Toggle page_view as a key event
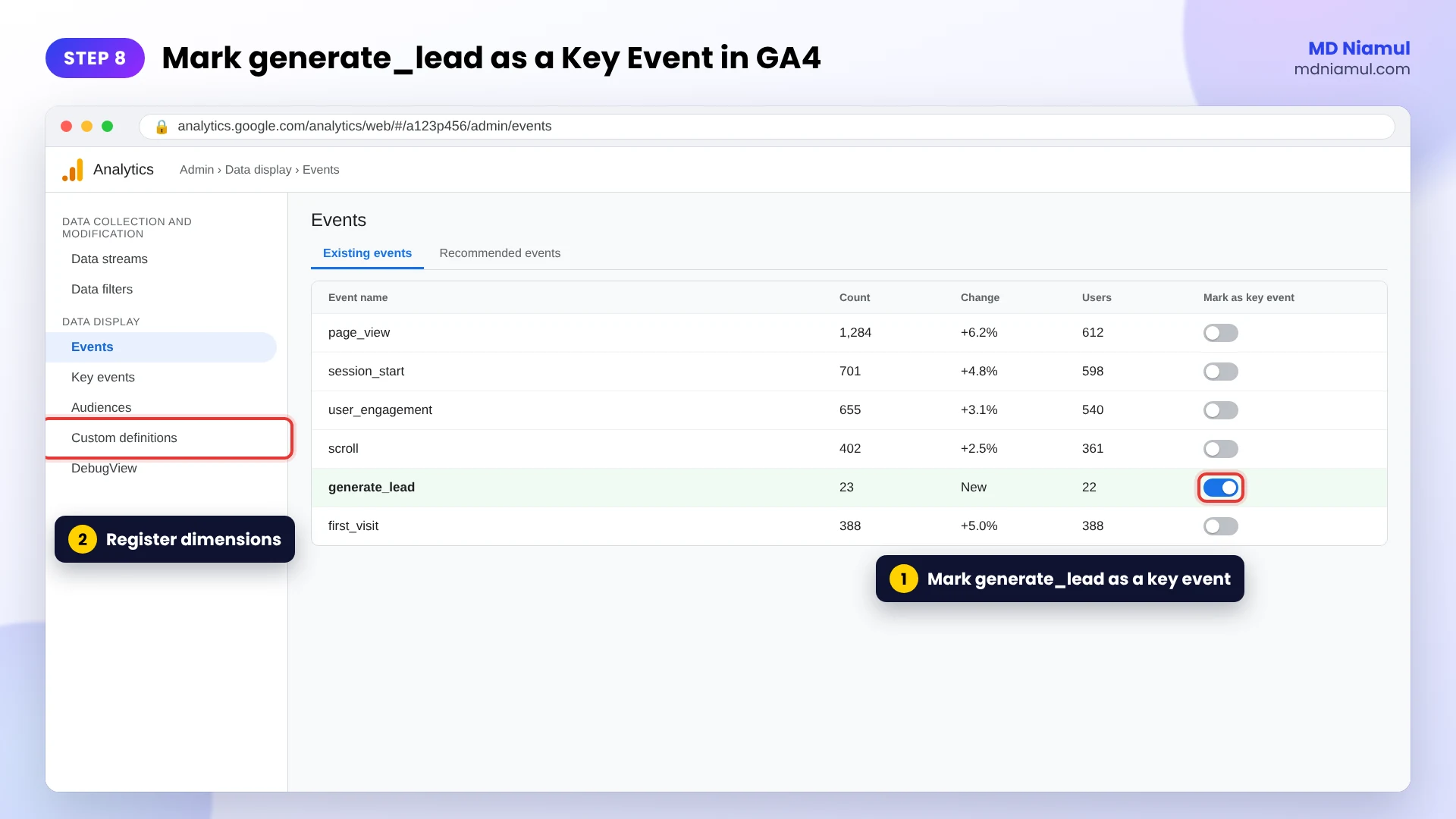Image resolution: width=1456 pixels, height=819 pixels. pos(1220,333)
